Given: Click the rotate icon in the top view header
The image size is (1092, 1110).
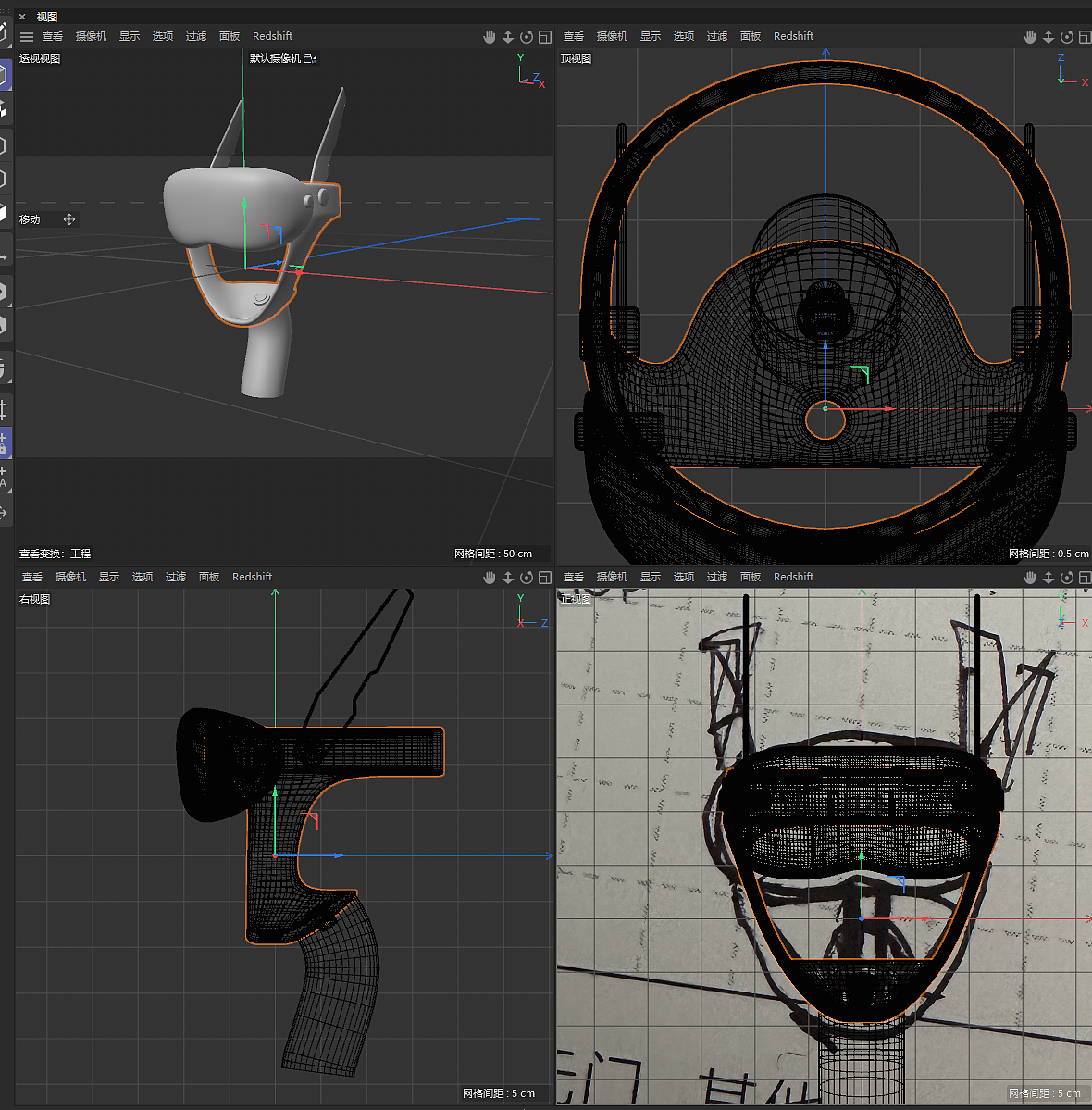Looking at the screenshot, I should [1067, 37].
